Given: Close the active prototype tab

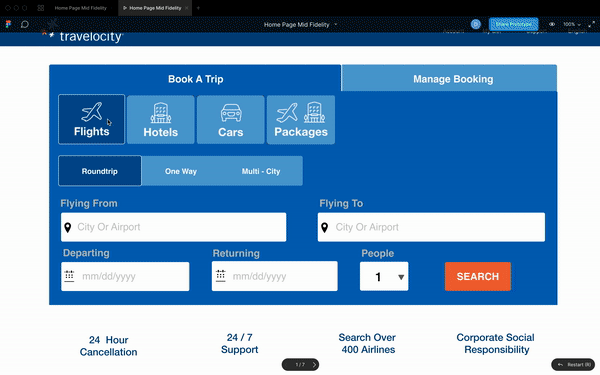Looking at the screenshot, I should pos(187,8).
